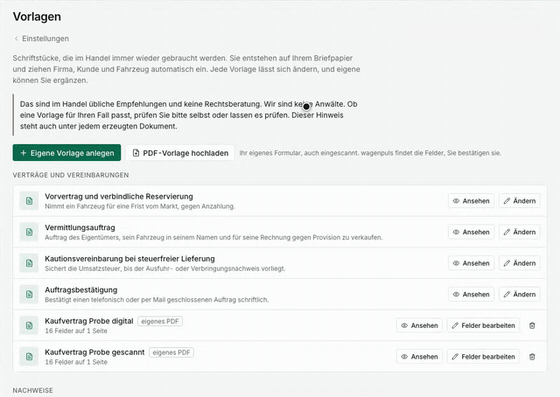Click the document icon of Auftragsbestätigung

pos(29,295)
